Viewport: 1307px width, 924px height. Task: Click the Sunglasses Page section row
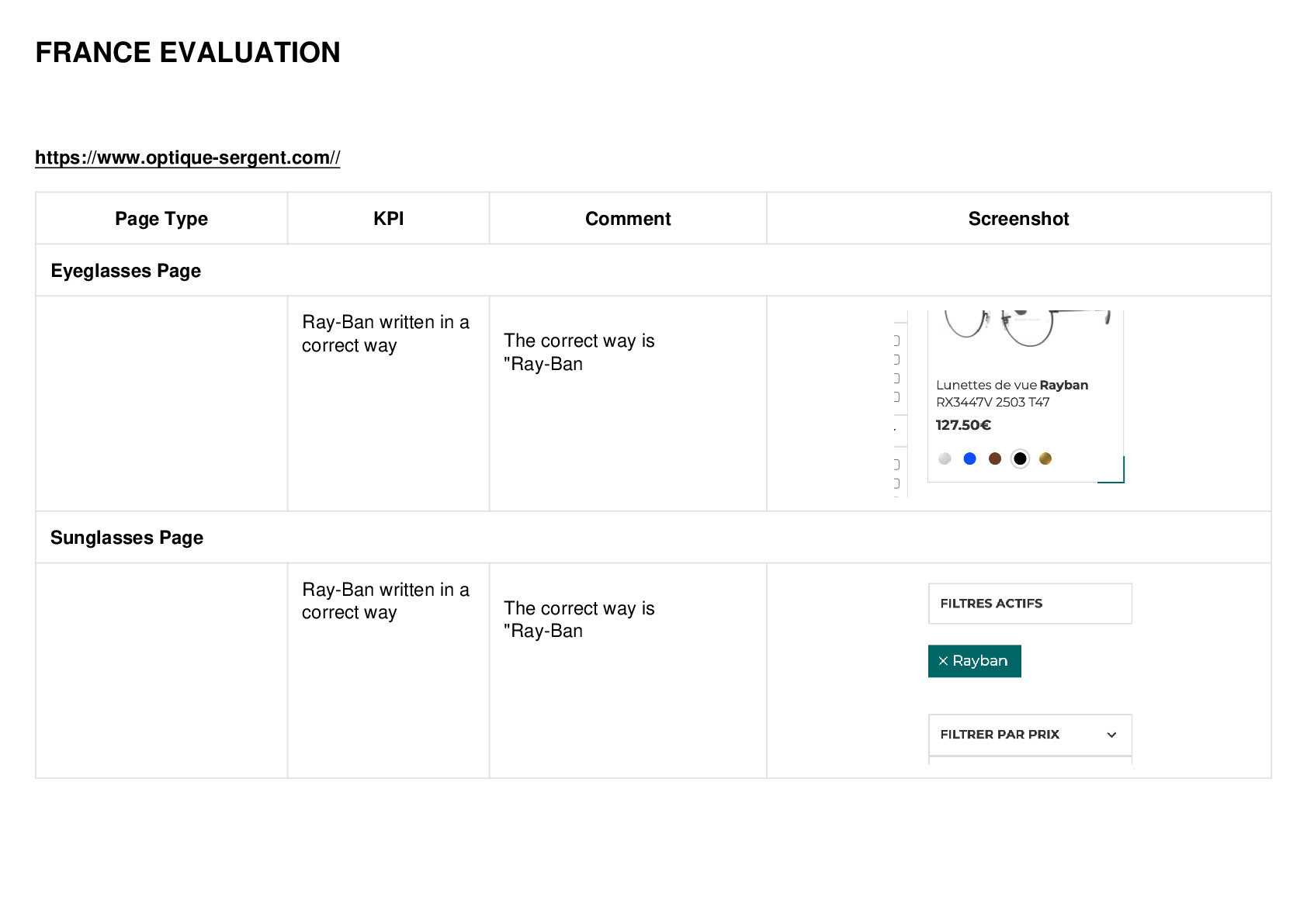coord(653,538)
